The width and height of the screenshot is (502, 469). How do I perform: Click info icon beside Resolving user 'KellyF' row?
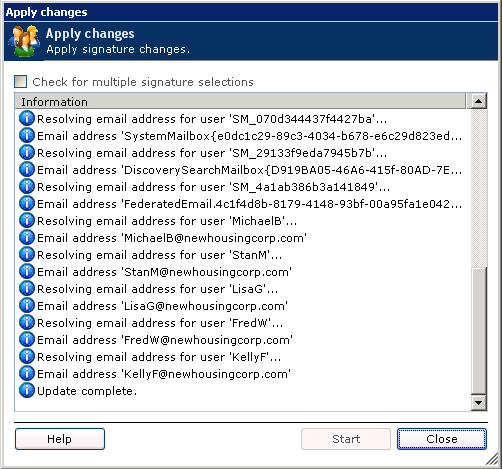[27, 356]
